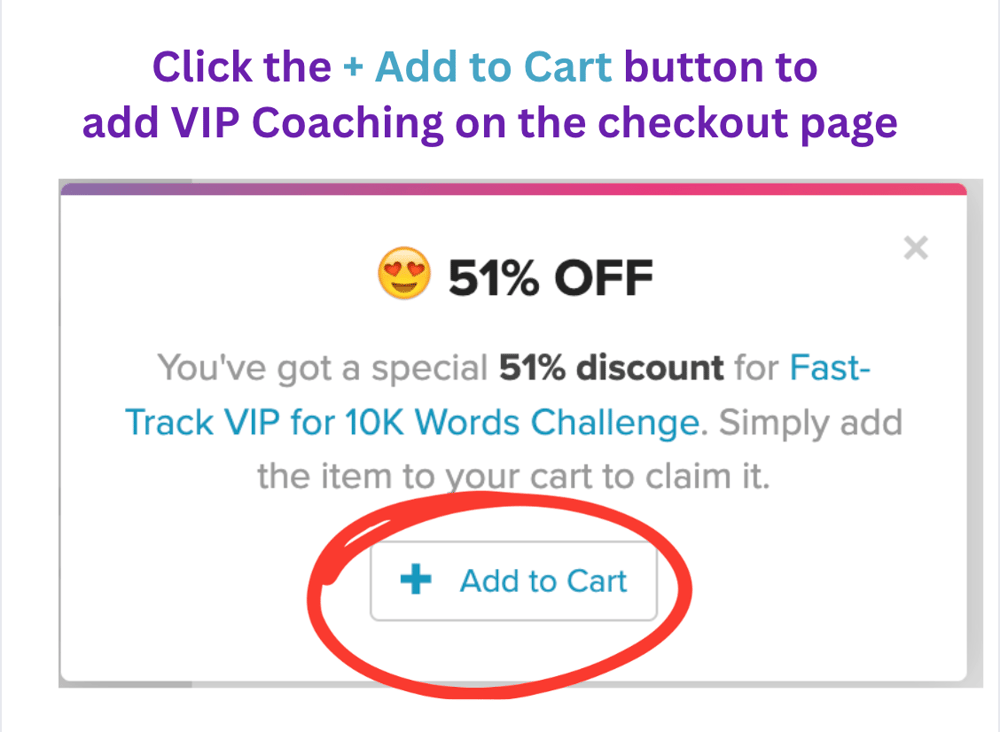Click the Add to Cart button
Viewport: 1000px width, 732px height.
(513, 581)
